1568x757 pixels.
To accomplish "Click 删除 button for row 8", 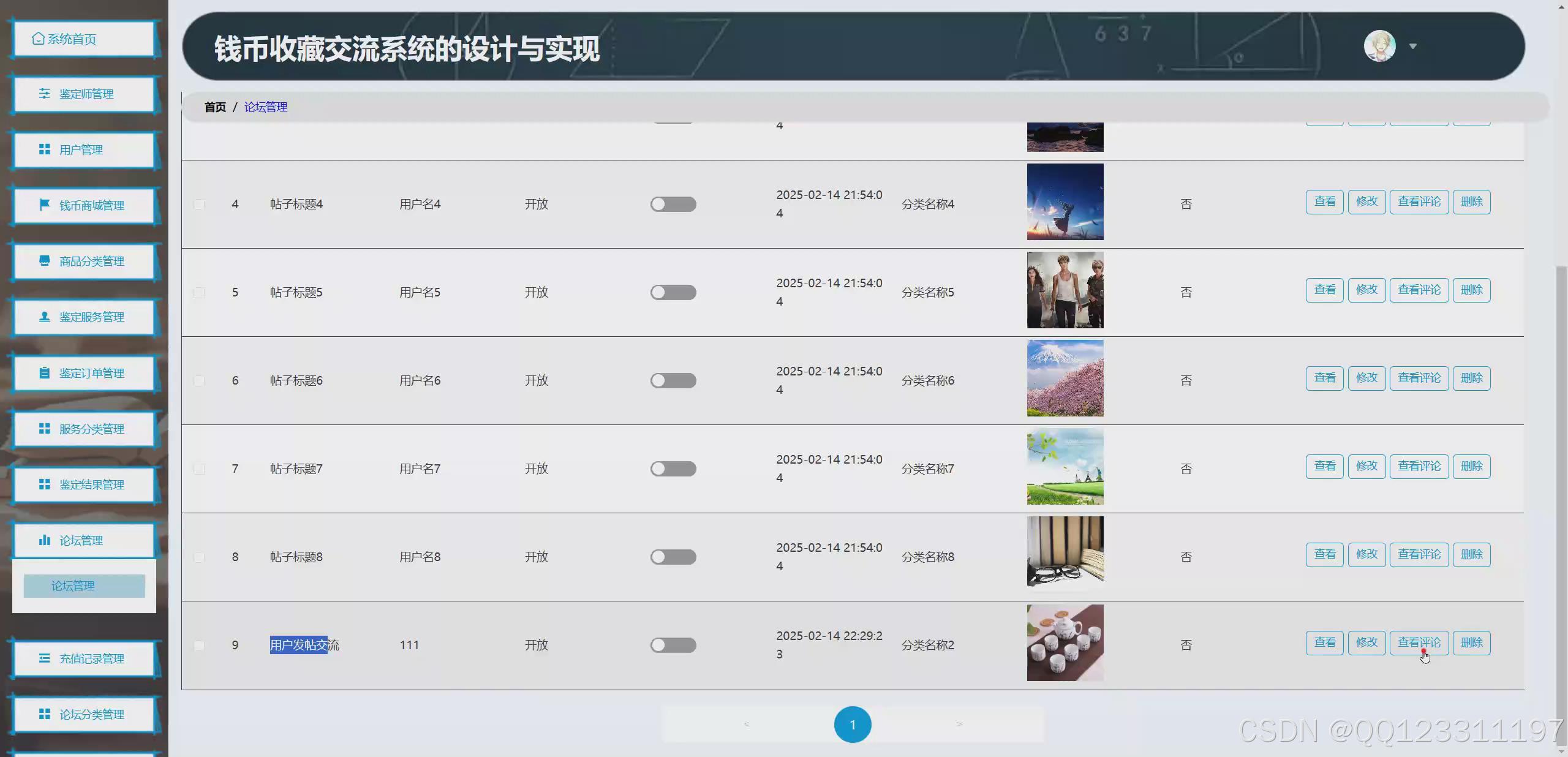I will (x=1471, y=554).
